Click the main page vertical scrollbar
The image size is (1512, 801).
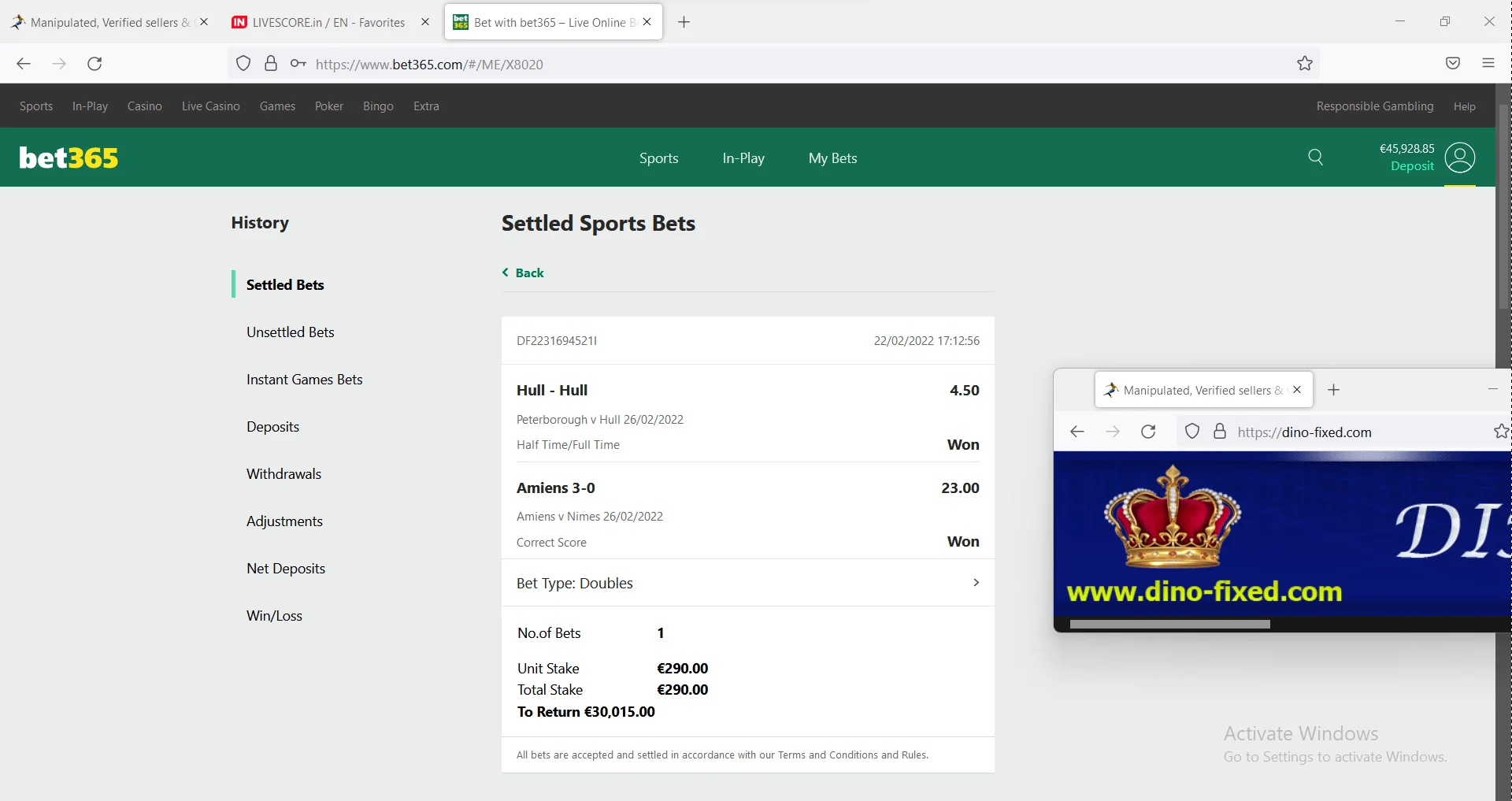[x=1503, y=207]
